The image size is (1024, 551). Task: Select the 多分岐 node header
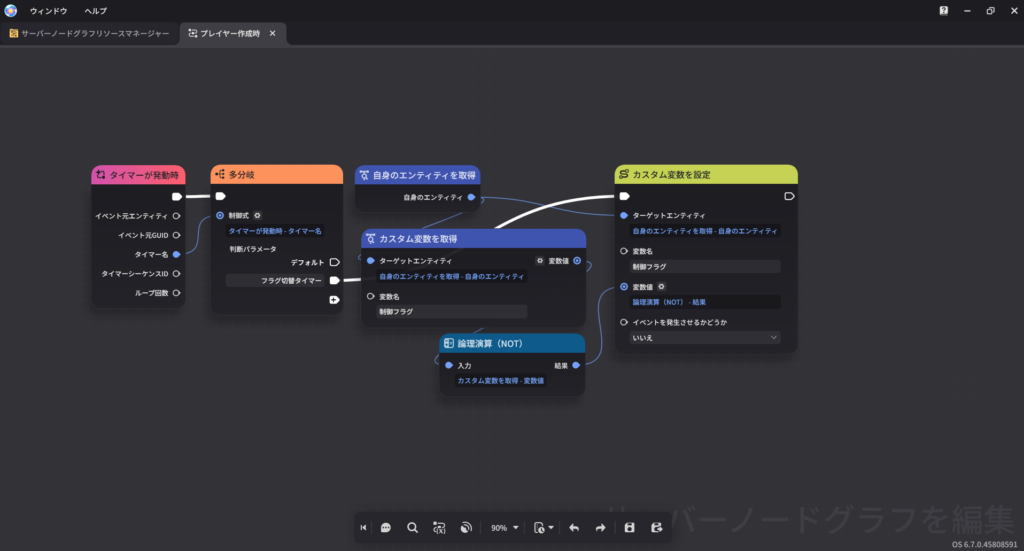[x=277, y=174]
